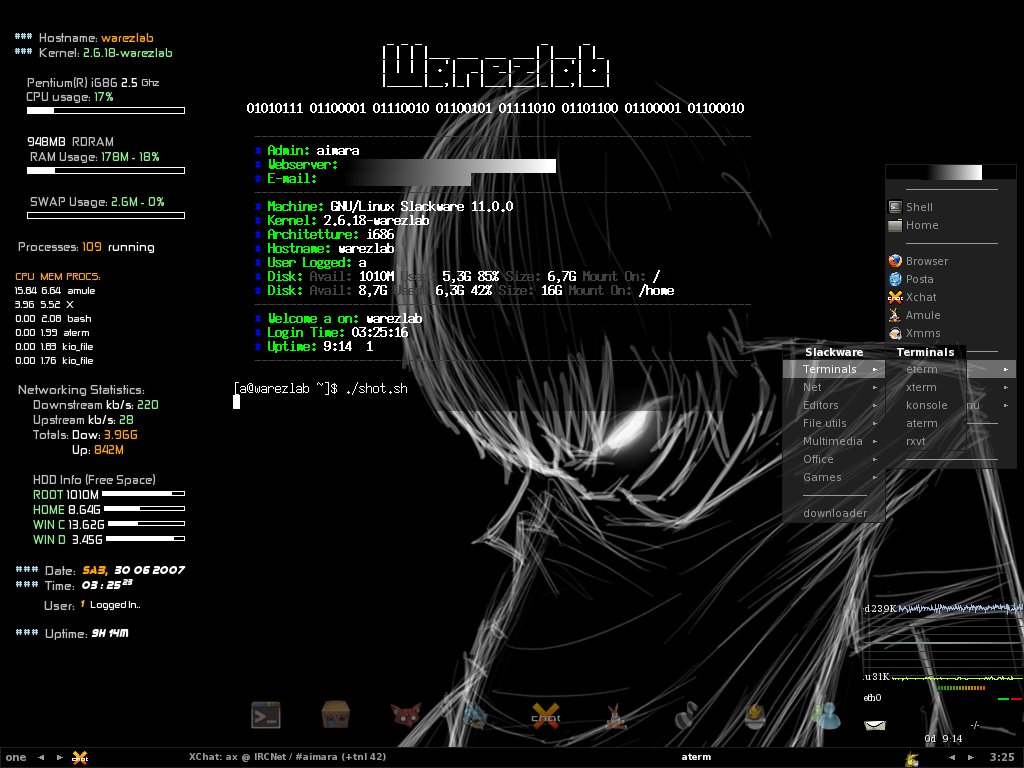Click the date 'SAB, 30 06 2007'
1024x768 pixels.
pyautogui.click(x=133, y=570)
